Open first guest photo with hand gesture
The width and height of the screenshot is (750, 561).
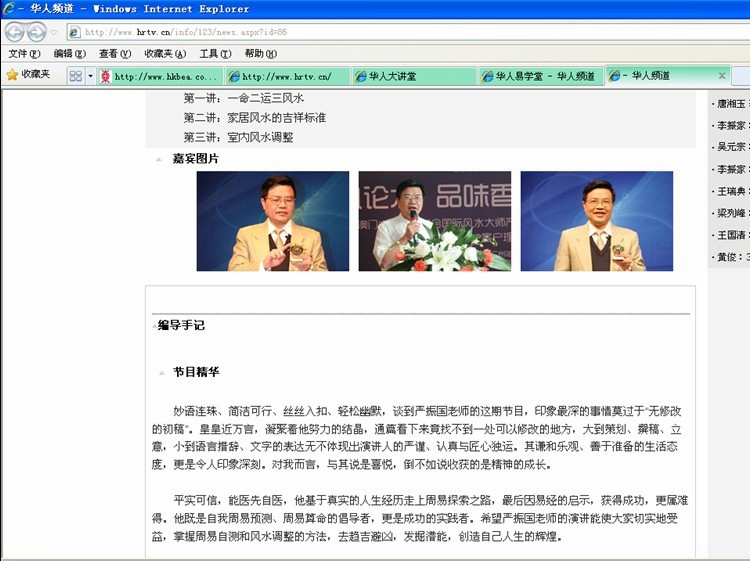(273, 221)
